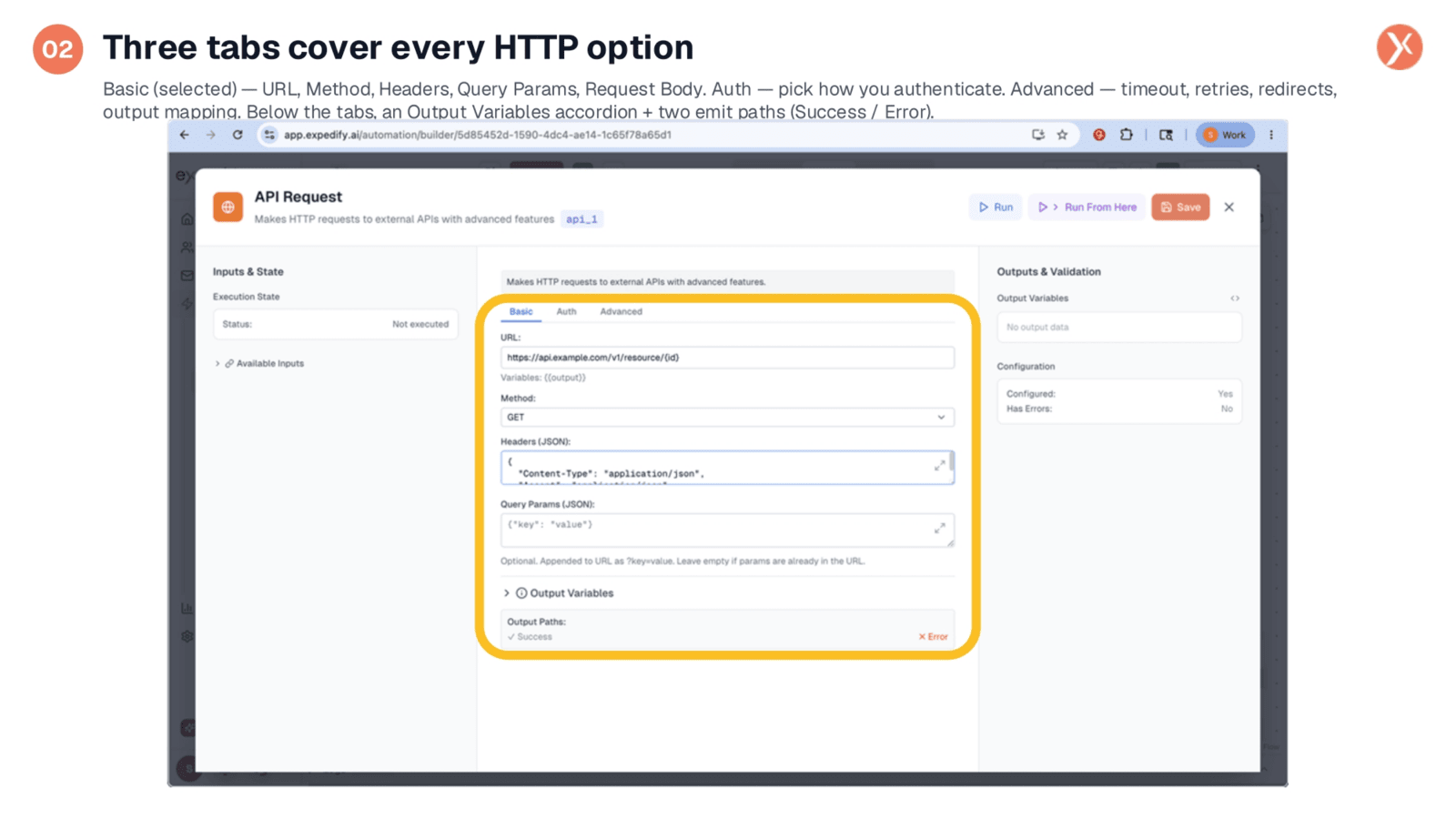The height and width of the screenshot is (819, 1456).
Task: Click the install app icon in address bar
Action: pyautogui.click(x=1037, y=135)
